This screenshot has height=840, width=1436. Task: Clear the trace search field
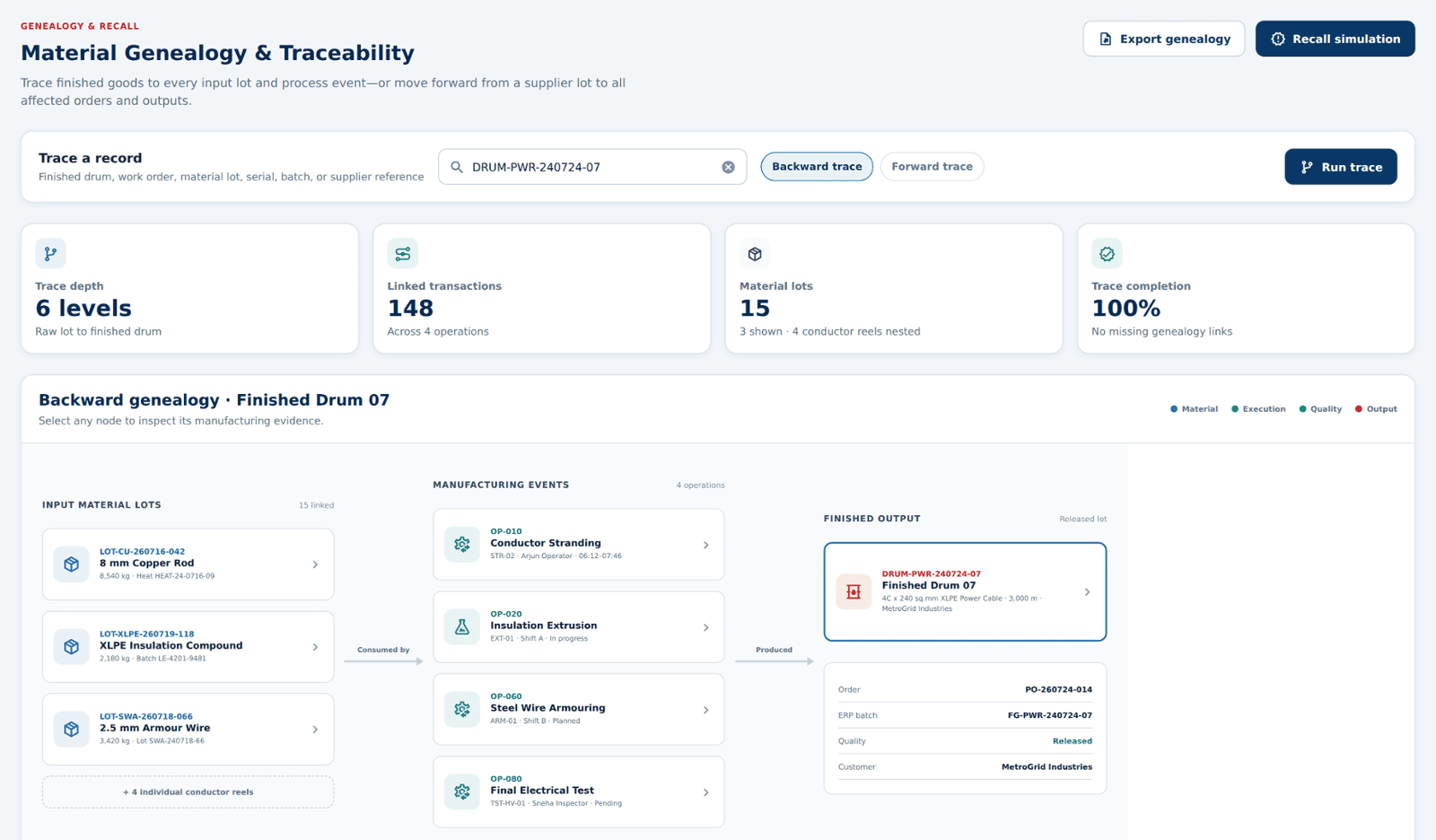pos(728,167)
